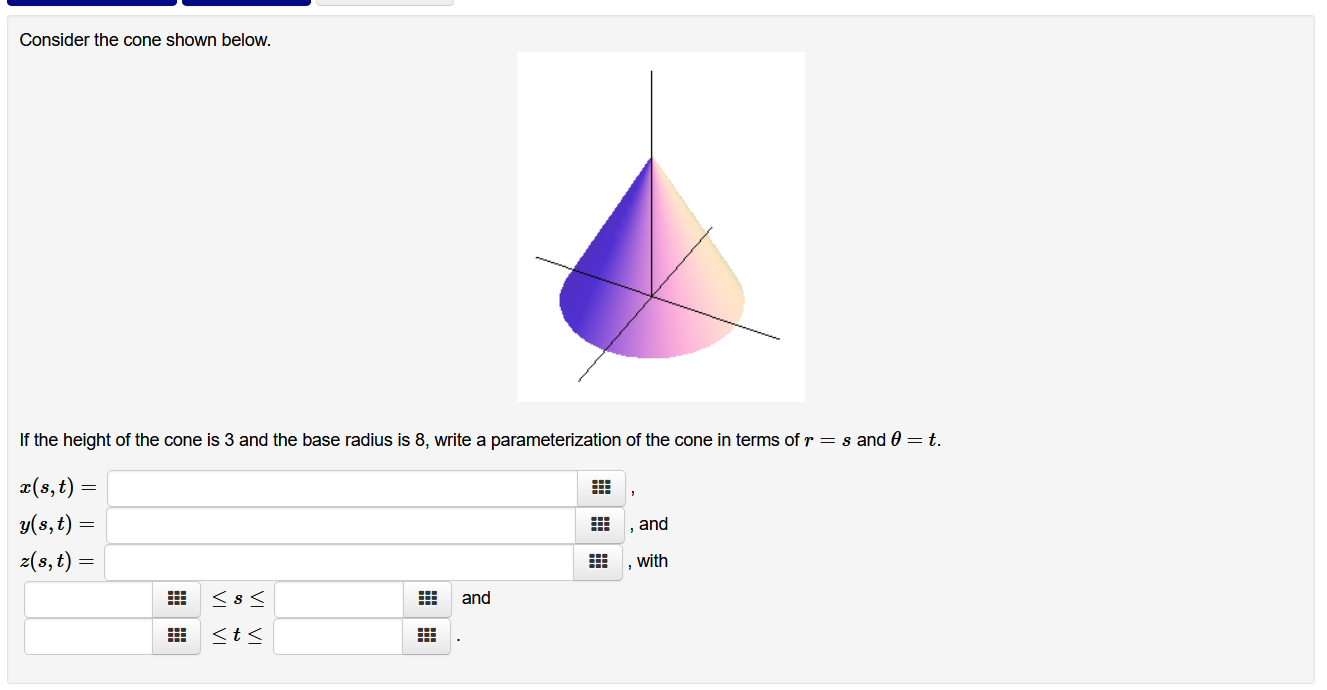Open the math palette for the lower s bound
The height and width of the screenshot is (690, 1327).
click(176, 598)
